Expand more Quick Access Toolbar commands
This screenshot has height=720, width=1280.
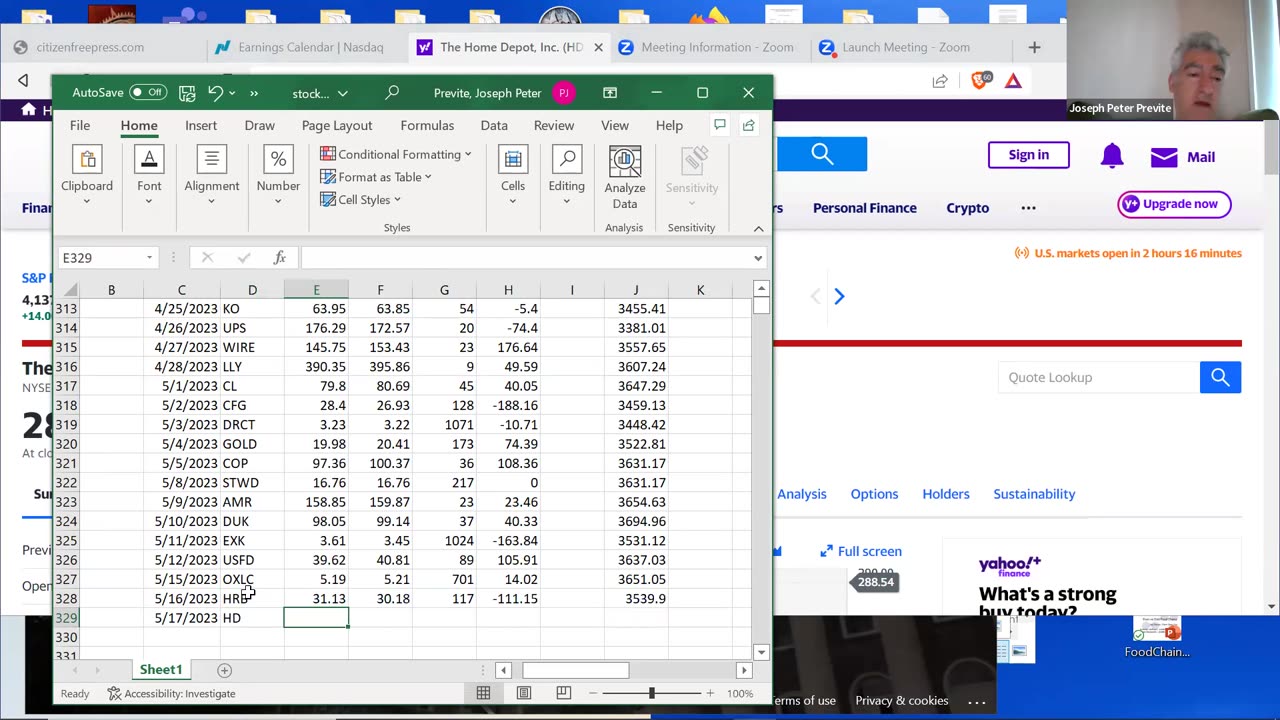[x=254, y=93]
